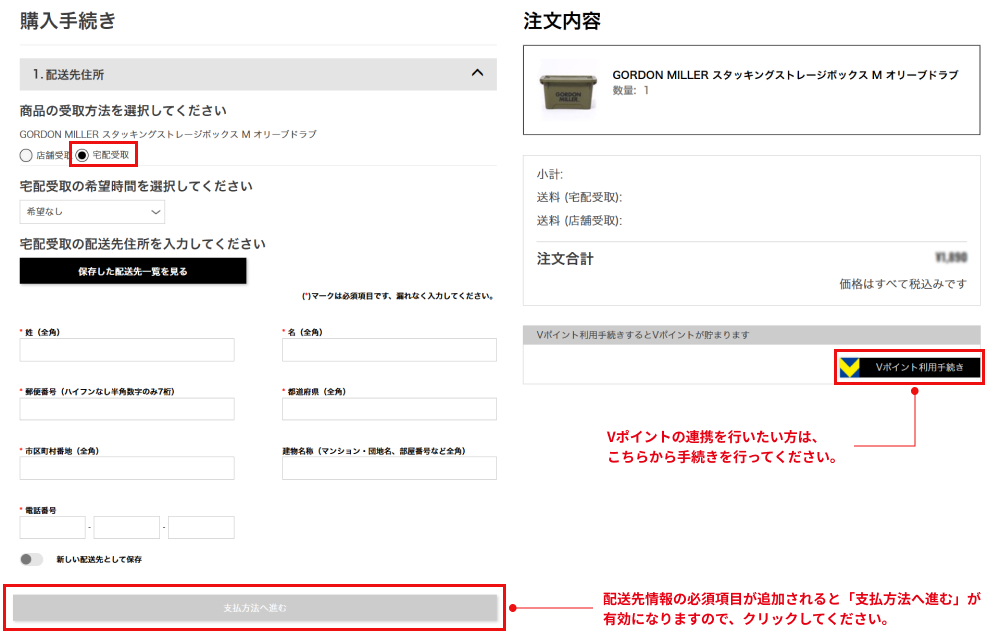
Task: Open the GORDON MILLER storage box thumbnail
Action: point(568,90)
